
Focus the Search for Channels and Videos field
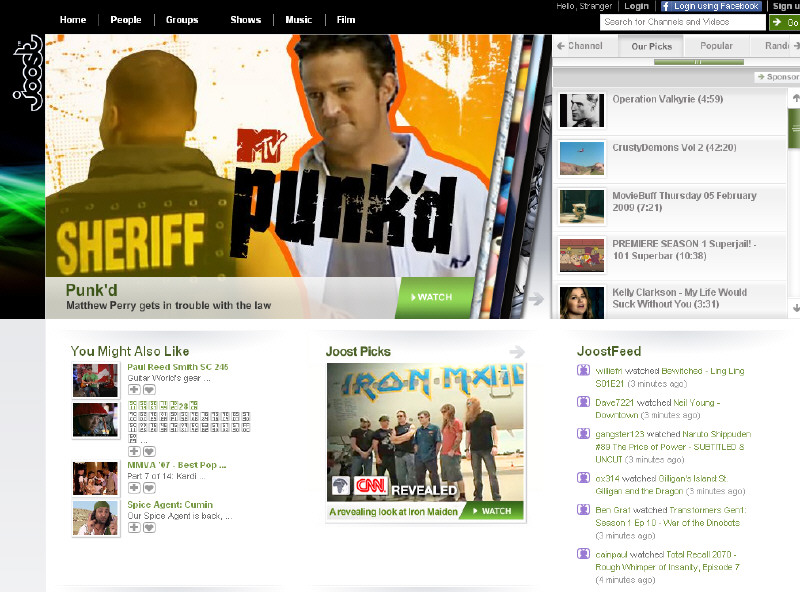(x=683, y=22)
